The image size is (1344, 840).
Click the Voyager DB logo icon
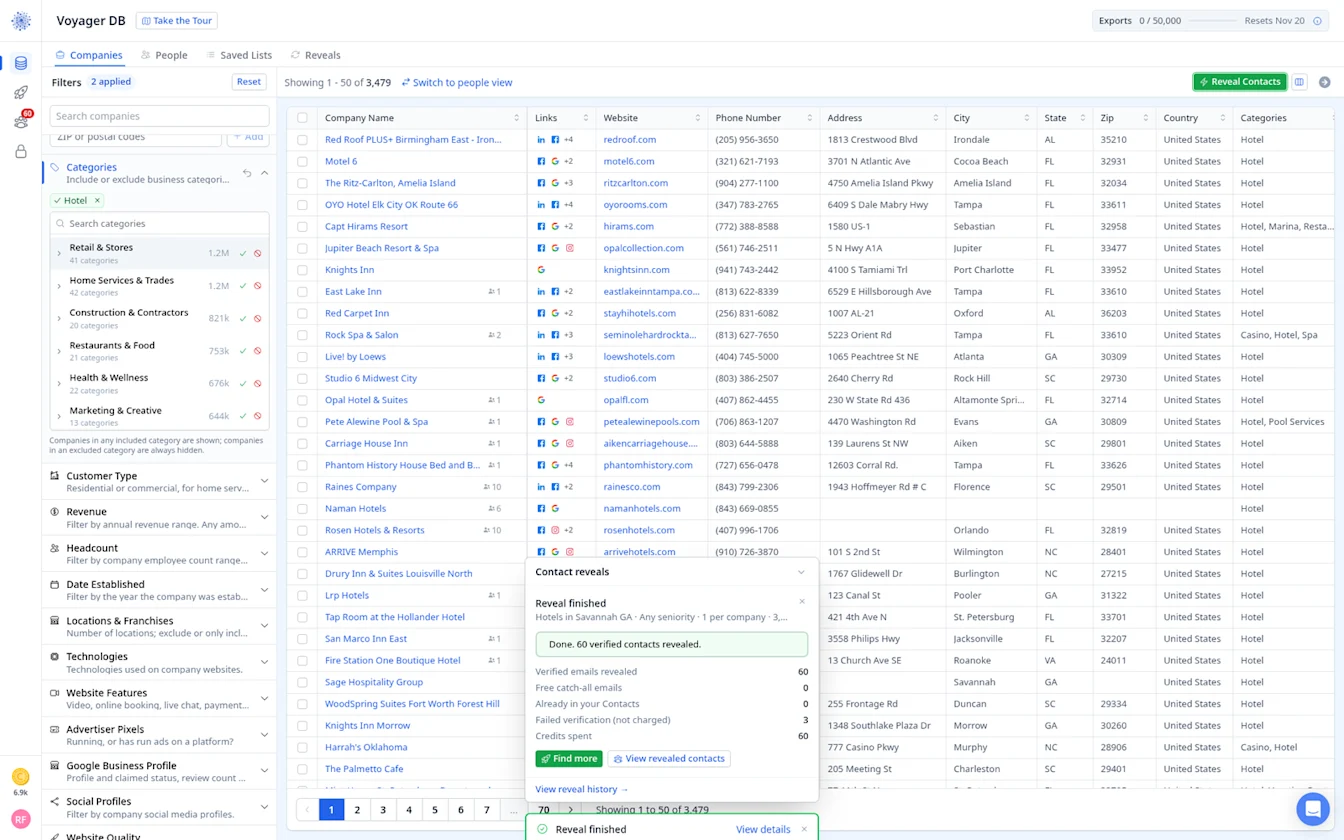coord(20,21)
